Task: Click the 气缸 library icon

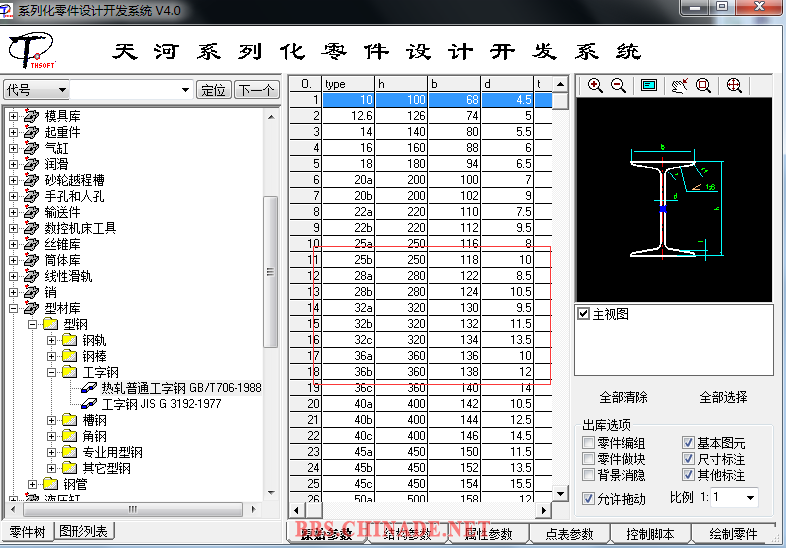Action: click(31, 148)
